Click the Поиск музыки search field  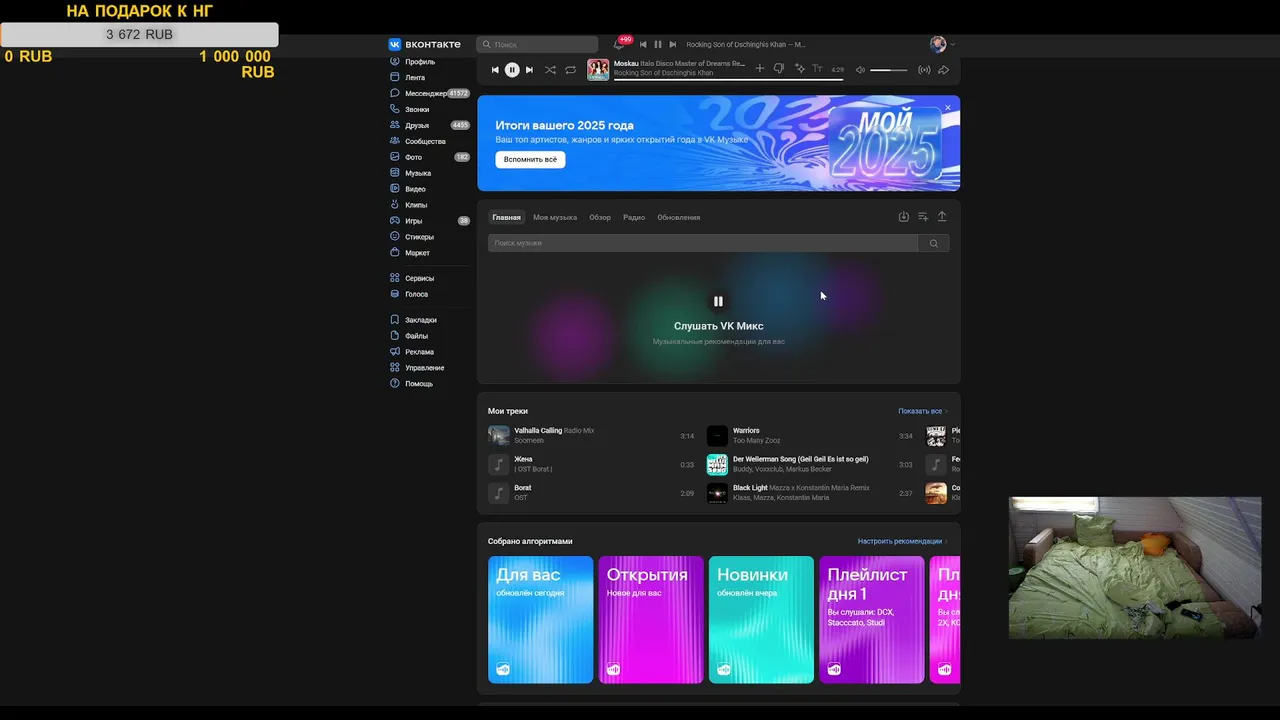[x=703, y=243]
